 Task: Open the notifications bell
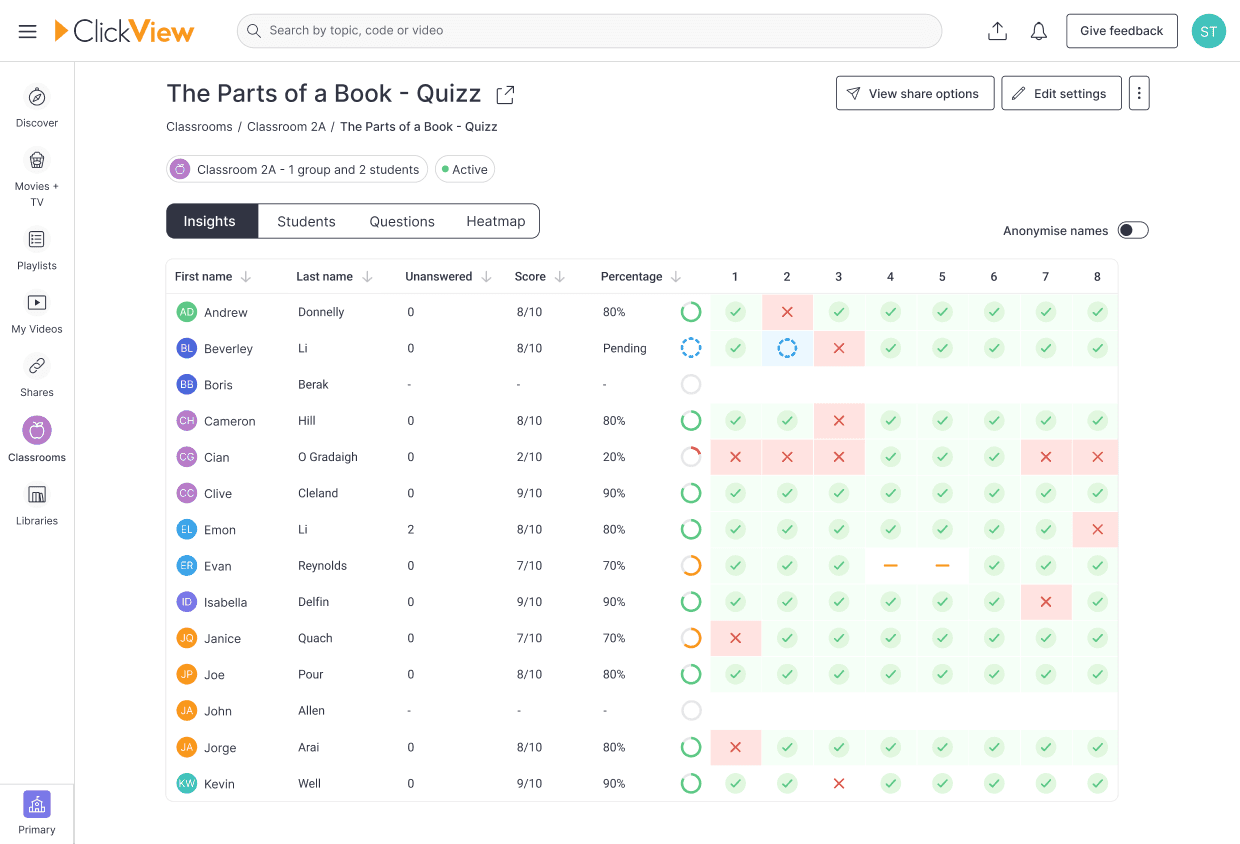click(x=1039, y=31)
